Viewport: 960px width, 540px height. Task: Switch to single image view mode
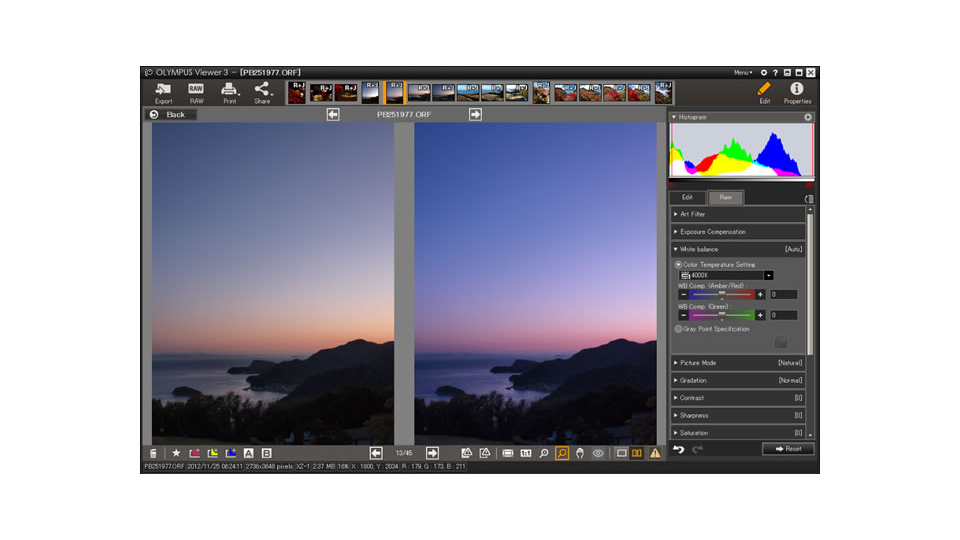click(621, 453)
